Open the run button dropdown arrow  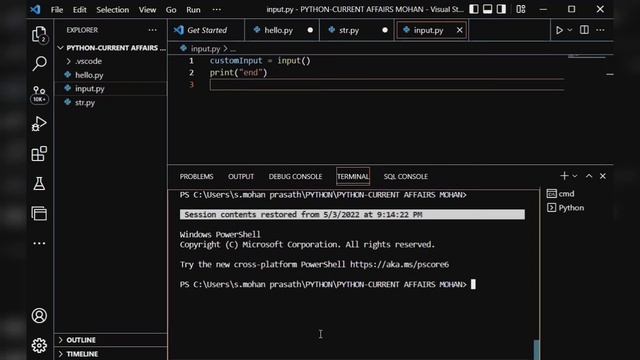click(570, 30)
